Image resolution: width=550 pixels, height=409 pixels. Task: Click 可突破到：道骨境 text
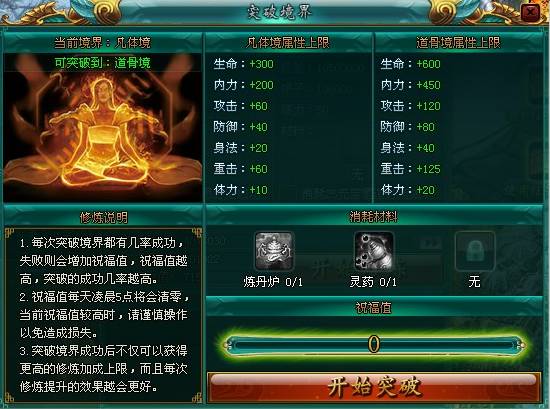103,63
